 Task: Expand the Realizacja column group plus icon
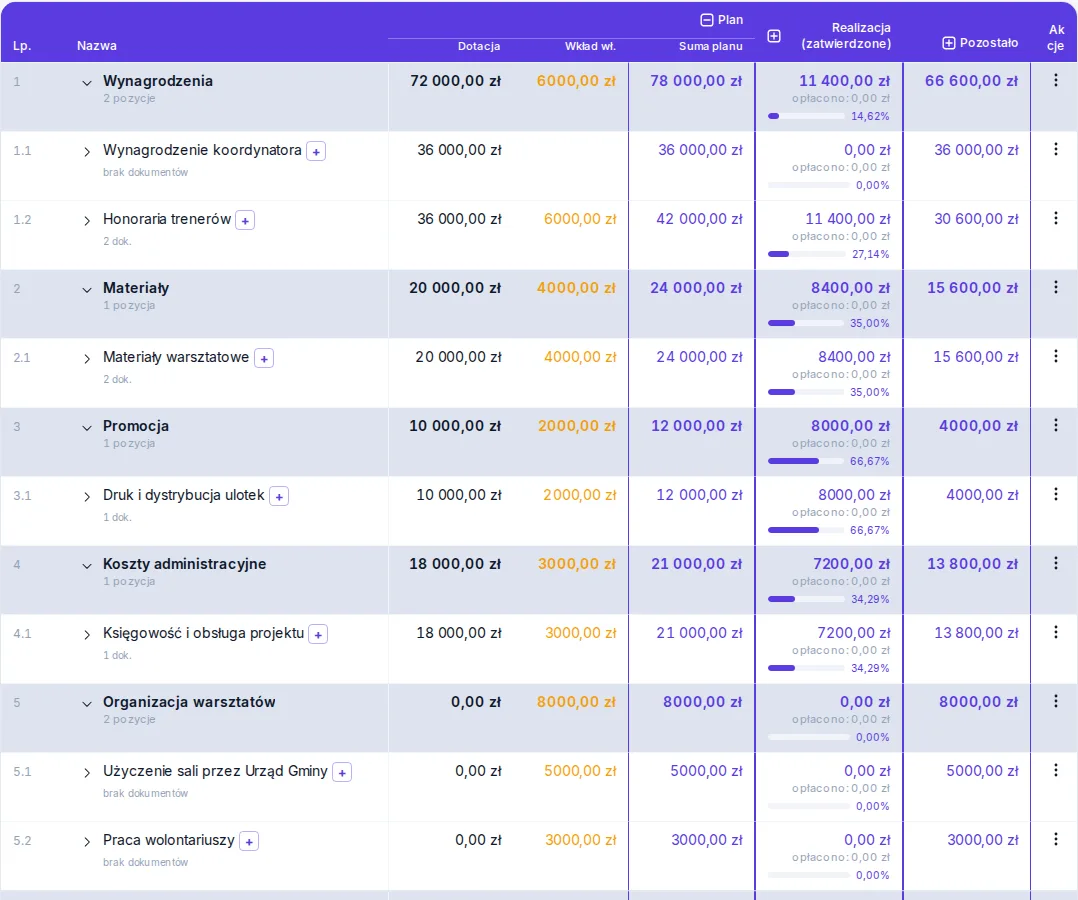click(x=774, y=36)
